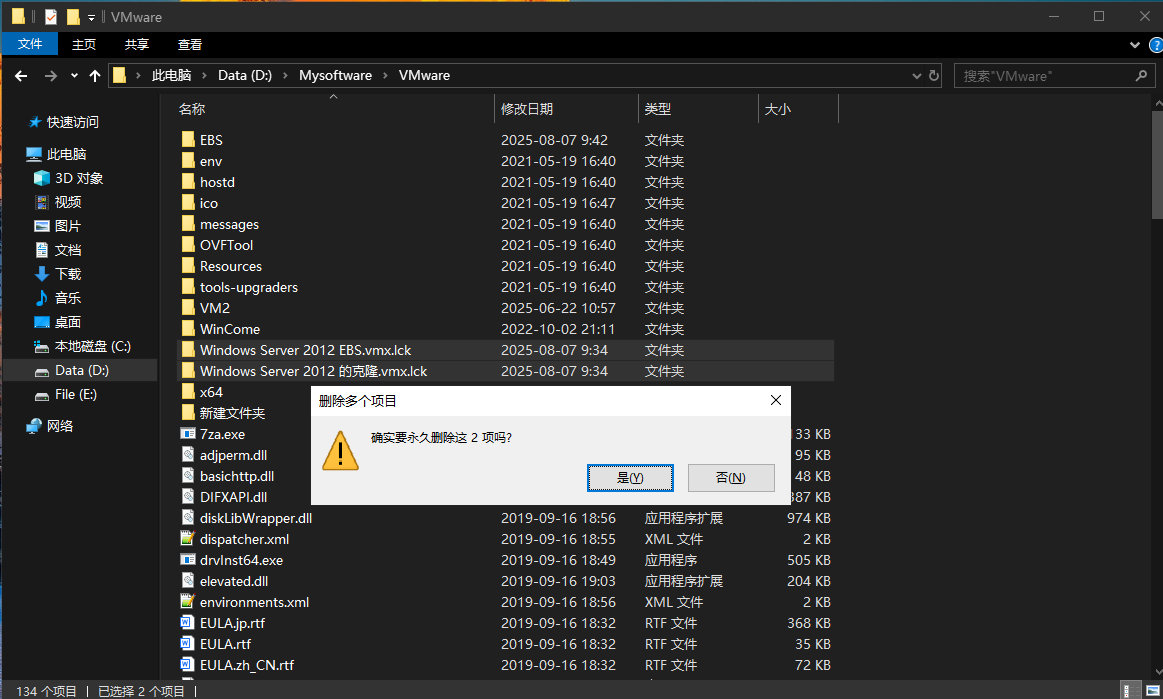Select 快速访问 in navigation pane

(72, 122)
